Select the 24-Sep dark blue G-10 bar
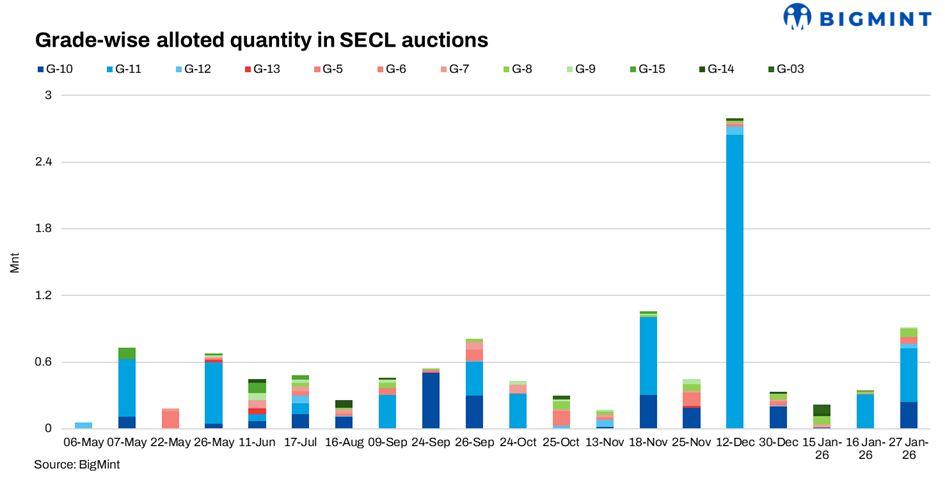This screenshot has height=480, width=945. 431,400
